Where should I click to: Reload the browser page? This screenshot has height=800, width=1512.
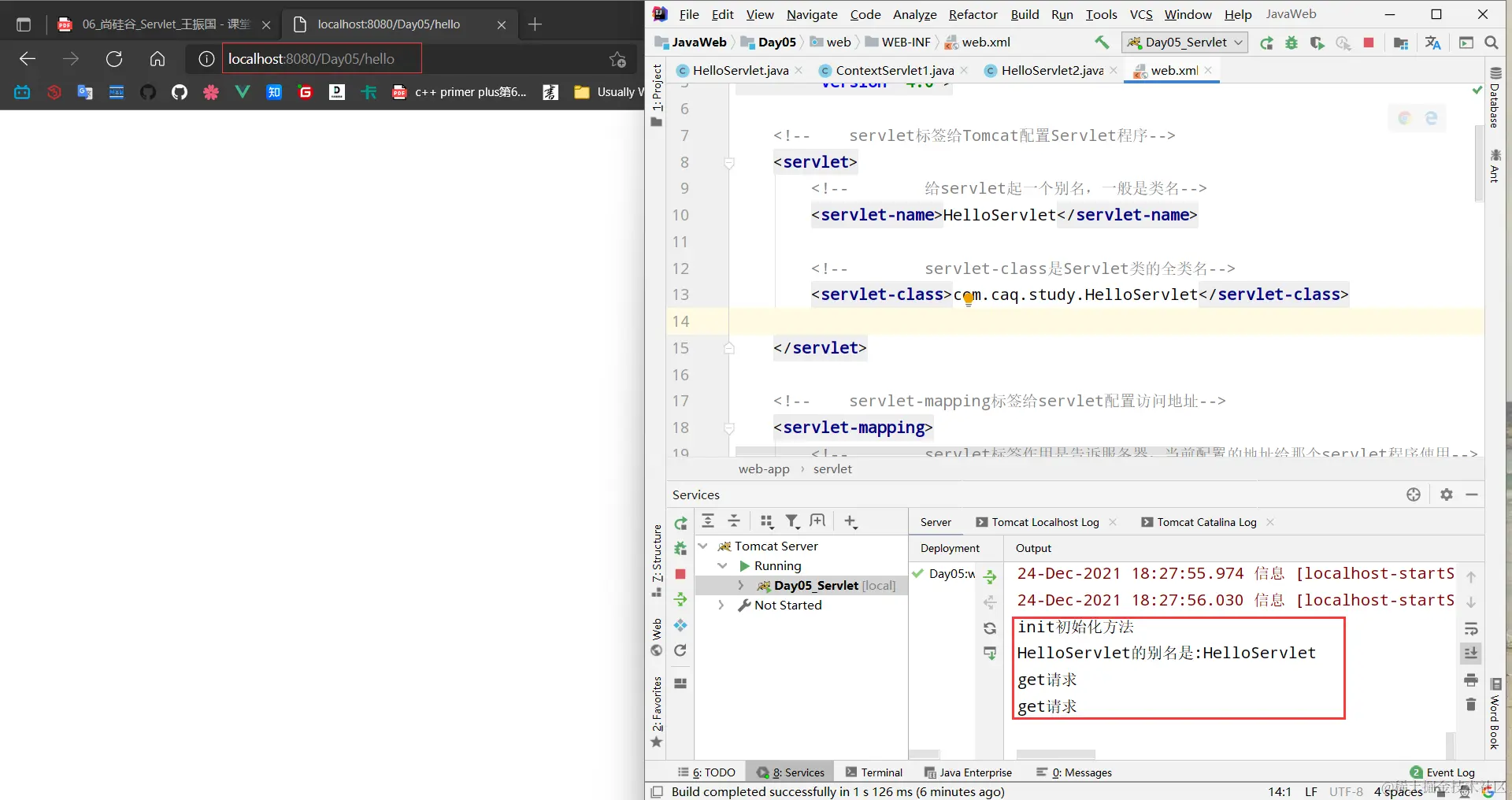(114, 59)
